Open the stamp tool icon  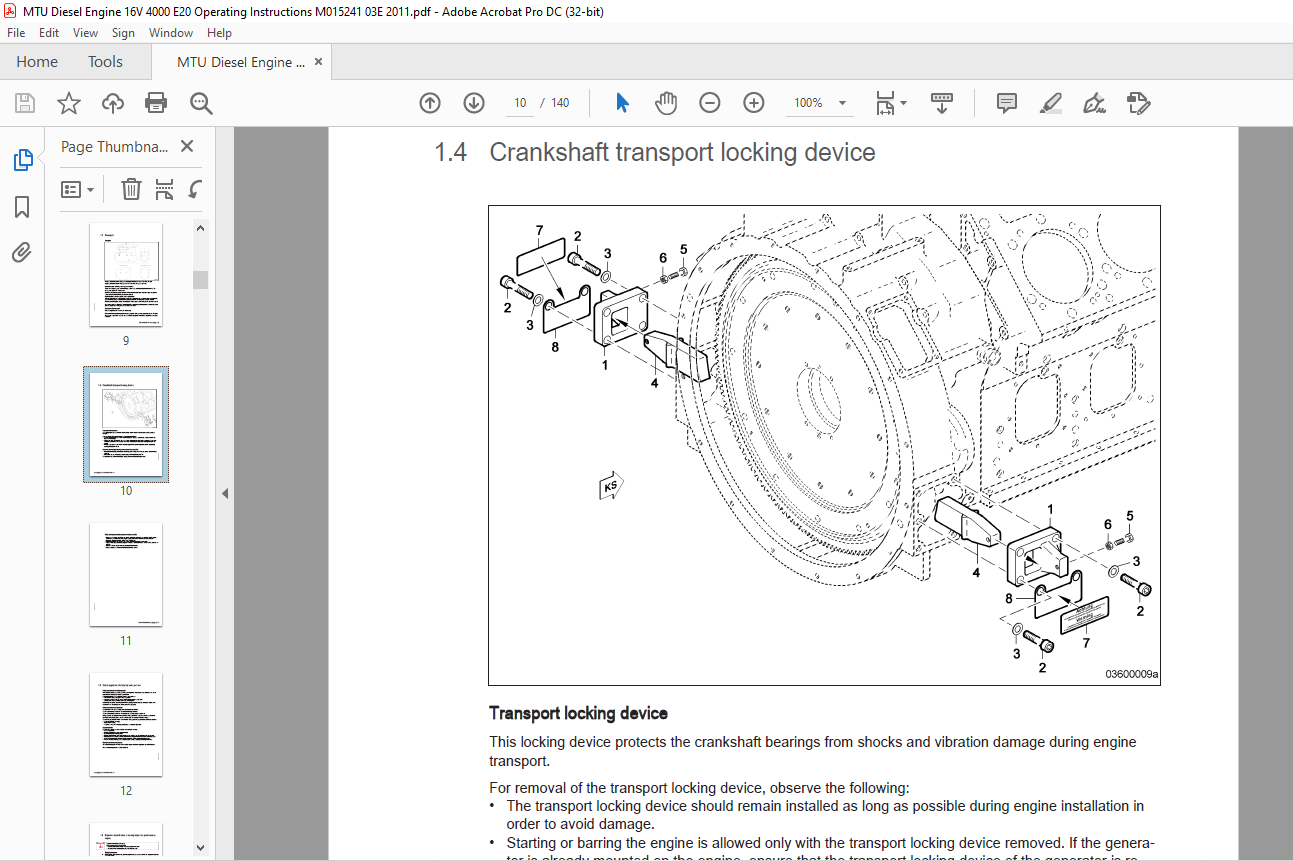1138,103
